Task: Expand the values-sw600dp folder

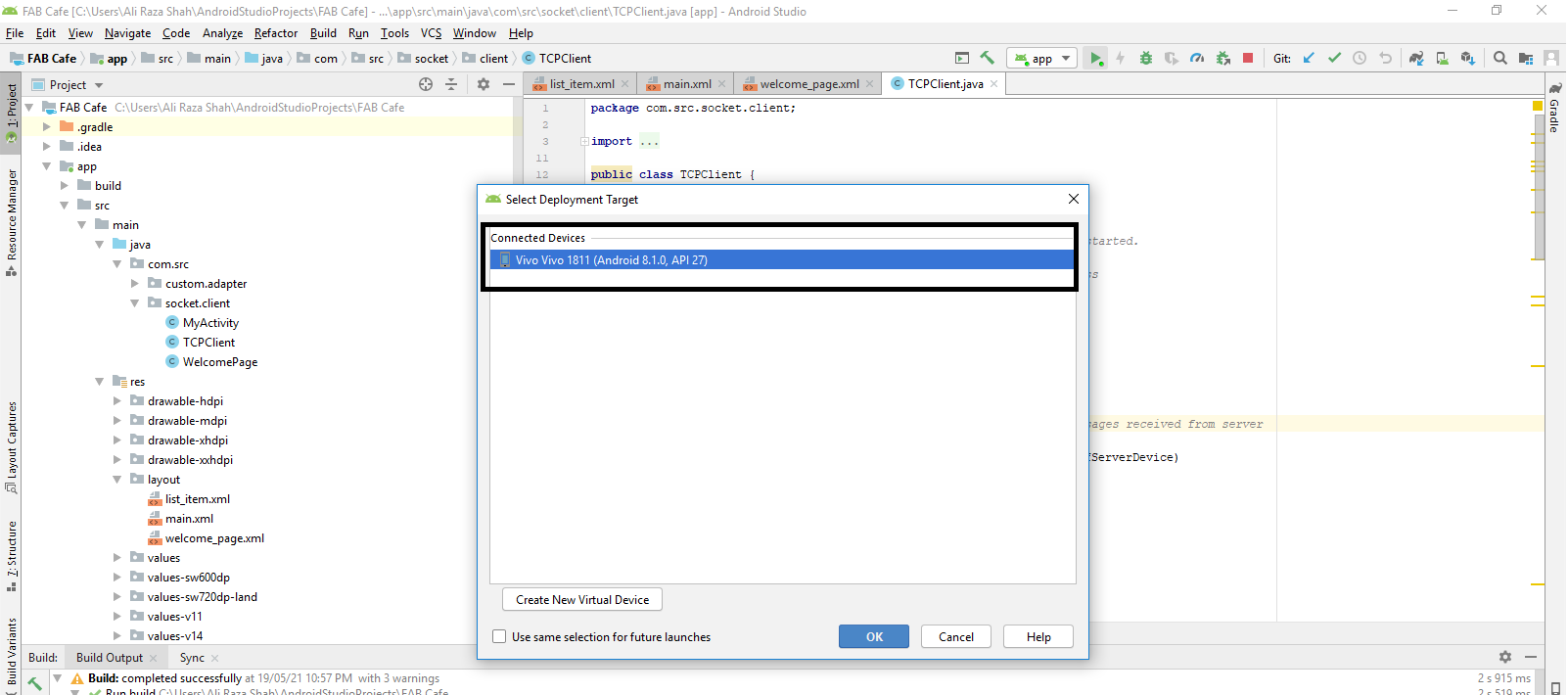Action: [x=116, y=577]
